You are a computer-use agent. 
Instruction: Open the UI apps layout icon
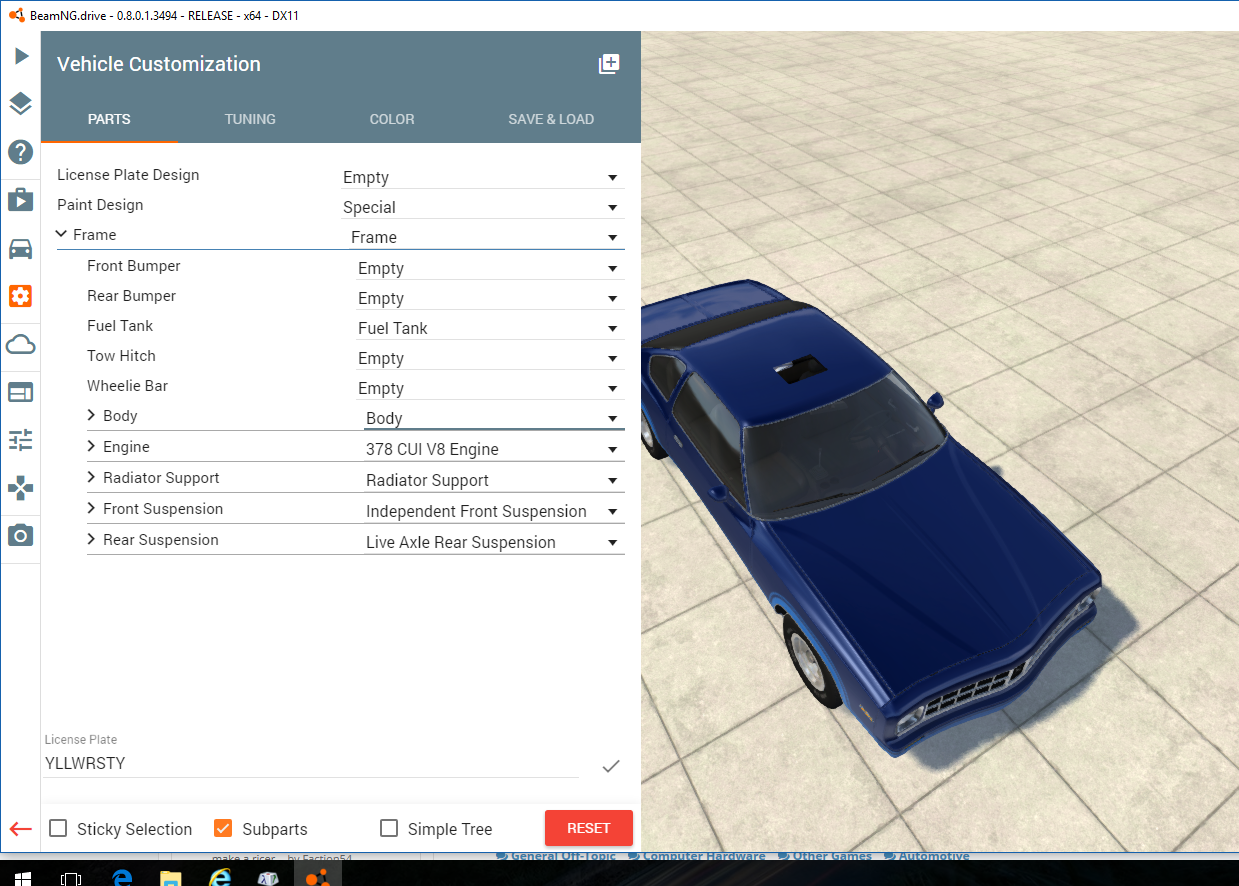[x=21, y=392]
